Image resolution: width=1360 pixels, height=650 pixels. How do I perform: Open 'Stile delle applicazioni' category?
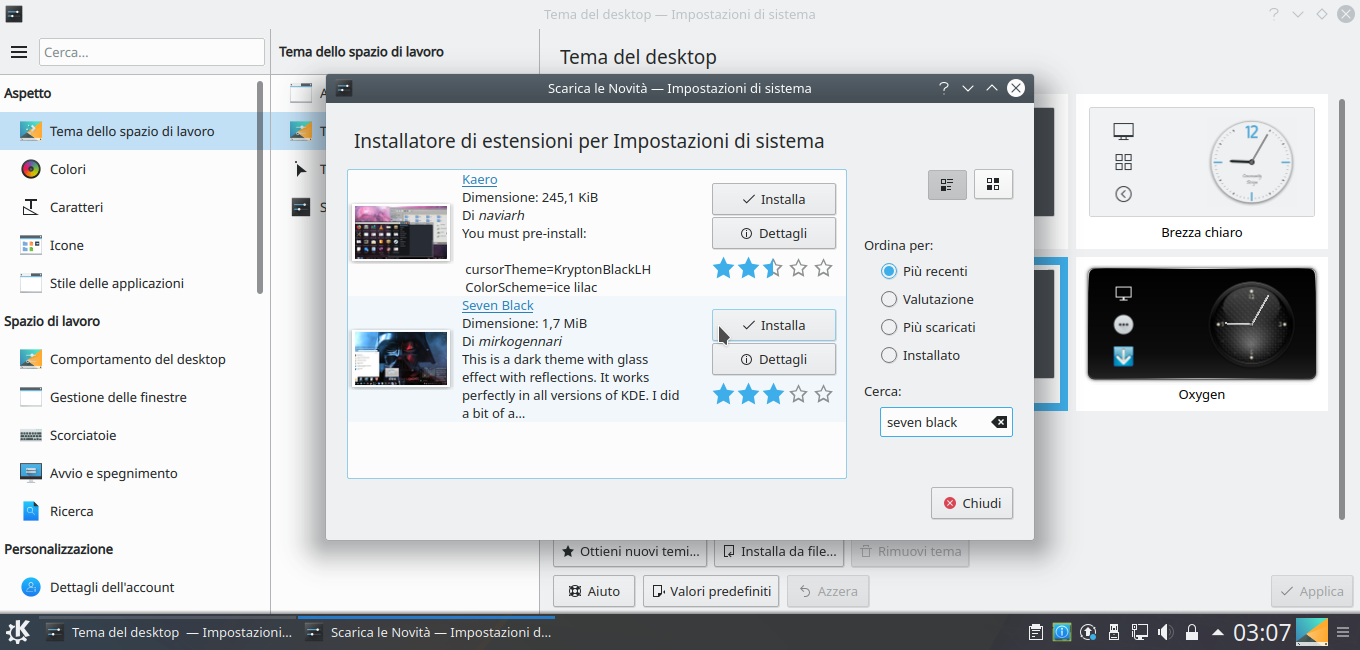click(128, 283)
